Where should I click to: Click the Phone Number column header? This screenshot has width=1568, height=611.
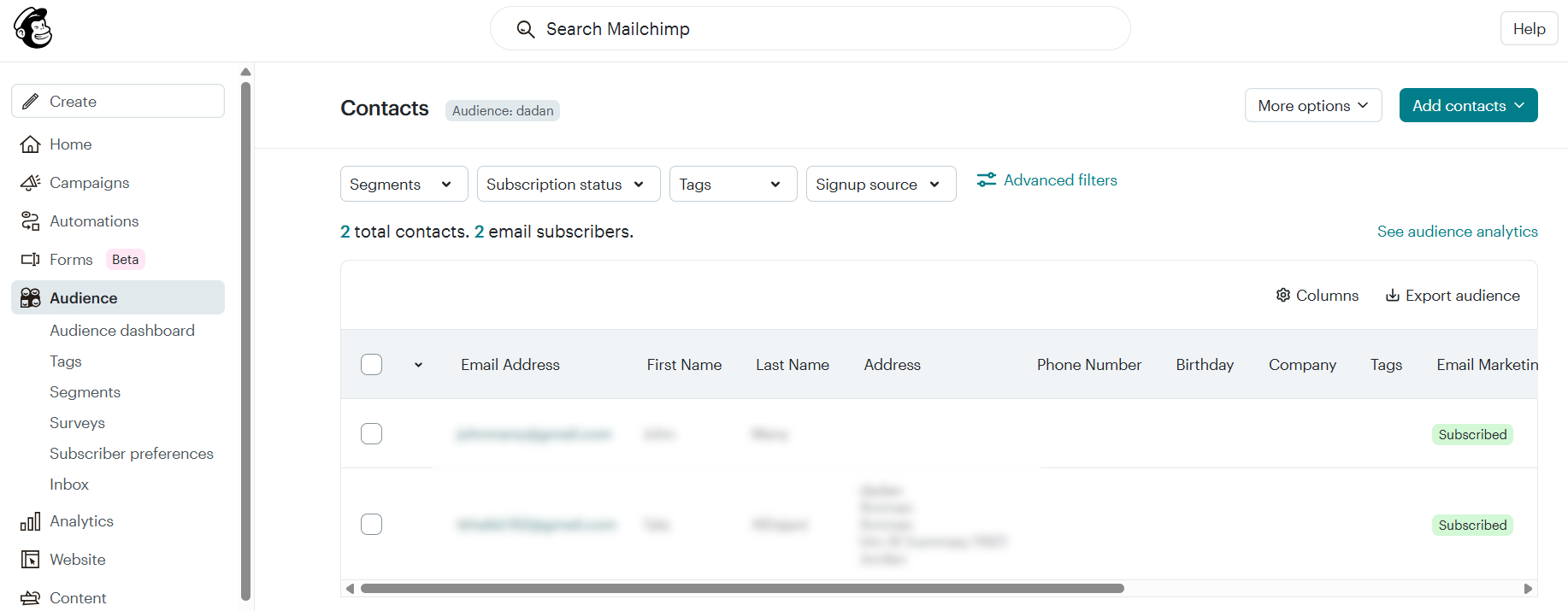1089,365
